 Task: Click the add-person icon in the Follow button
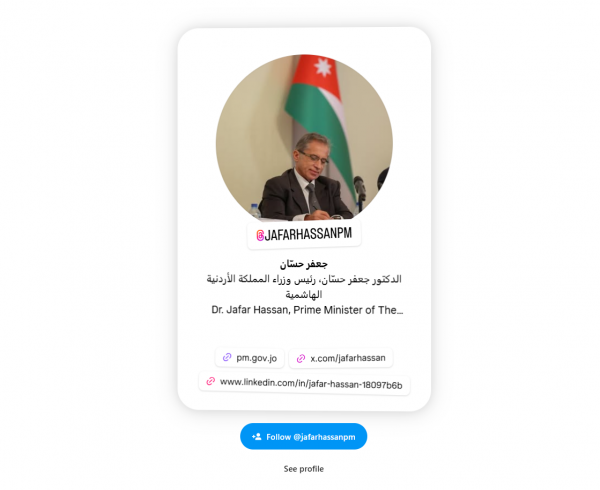pyautogui.click(x=257, y=436)
